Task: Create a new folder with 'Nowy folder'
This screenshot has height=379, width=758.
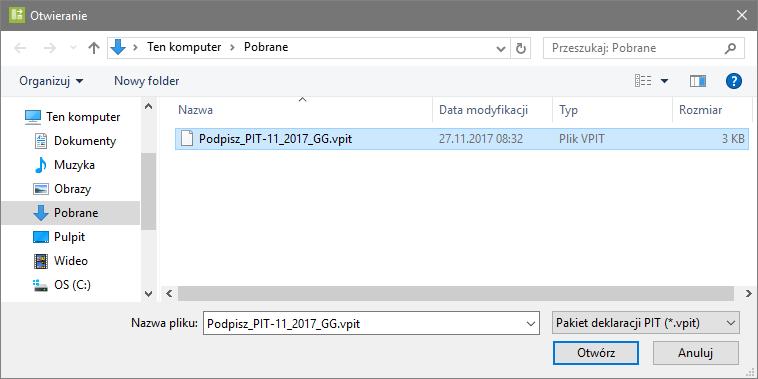Action: [x=146, y=81]
